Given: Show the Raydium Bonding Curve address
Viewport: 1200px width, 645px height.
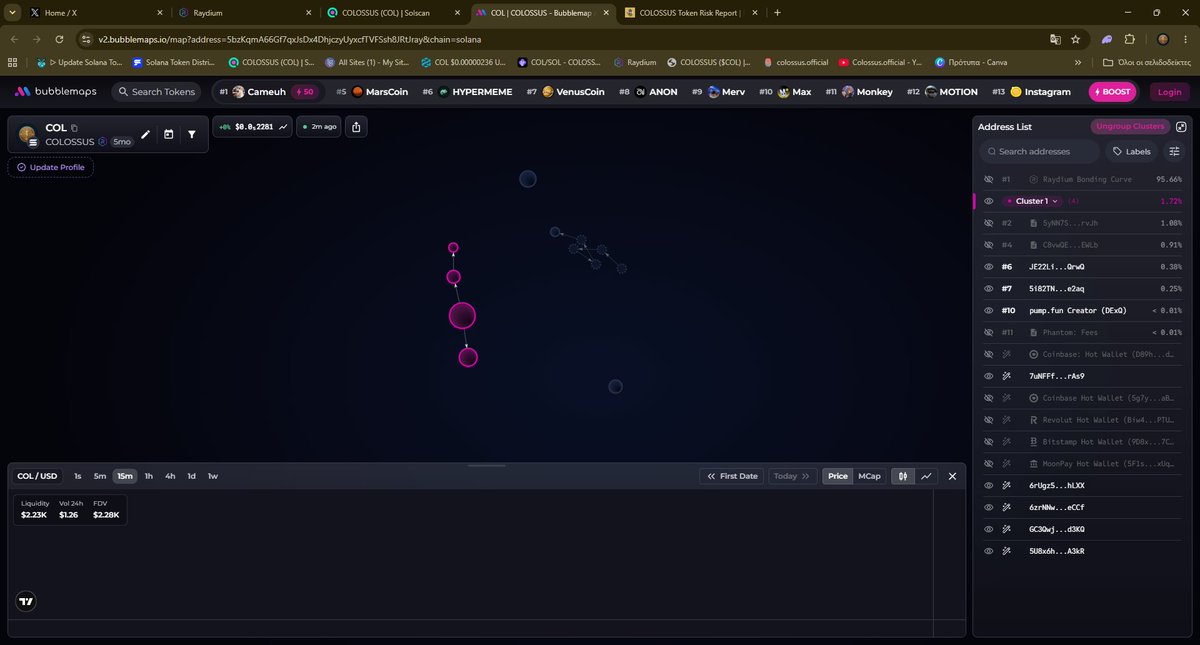Looking at the screenshot, I should pos(988,179).
